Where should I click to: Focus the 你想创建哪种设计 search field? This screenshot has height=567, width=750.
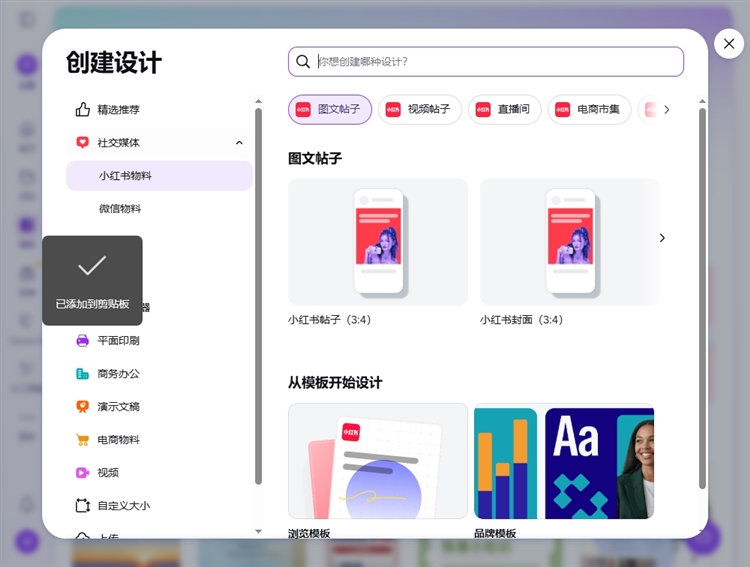point(485,61)
